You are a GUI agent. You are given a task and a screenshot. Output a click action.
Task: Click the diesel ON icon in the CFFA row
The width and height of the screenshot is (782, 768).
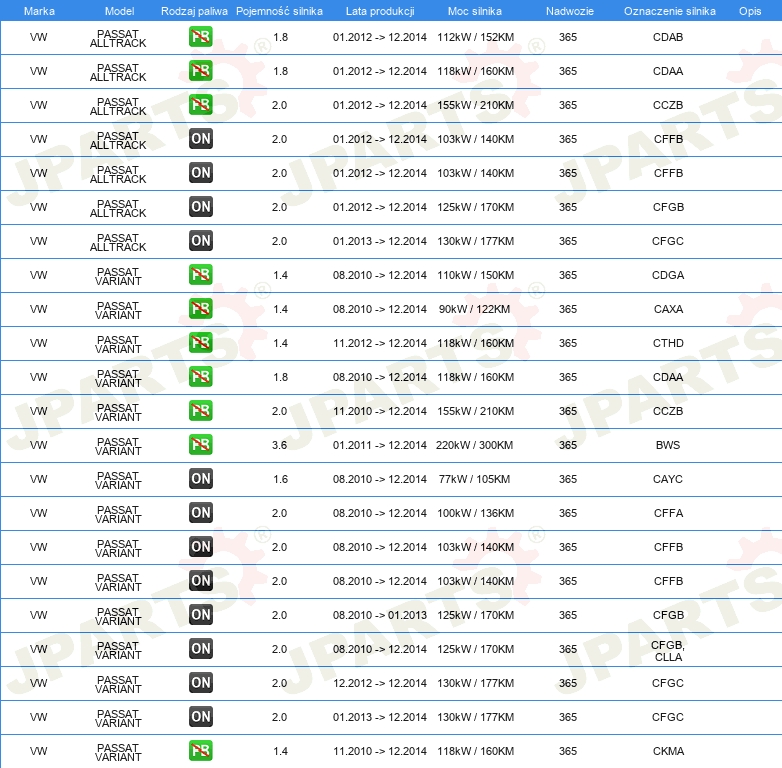(x=200, y=513)
